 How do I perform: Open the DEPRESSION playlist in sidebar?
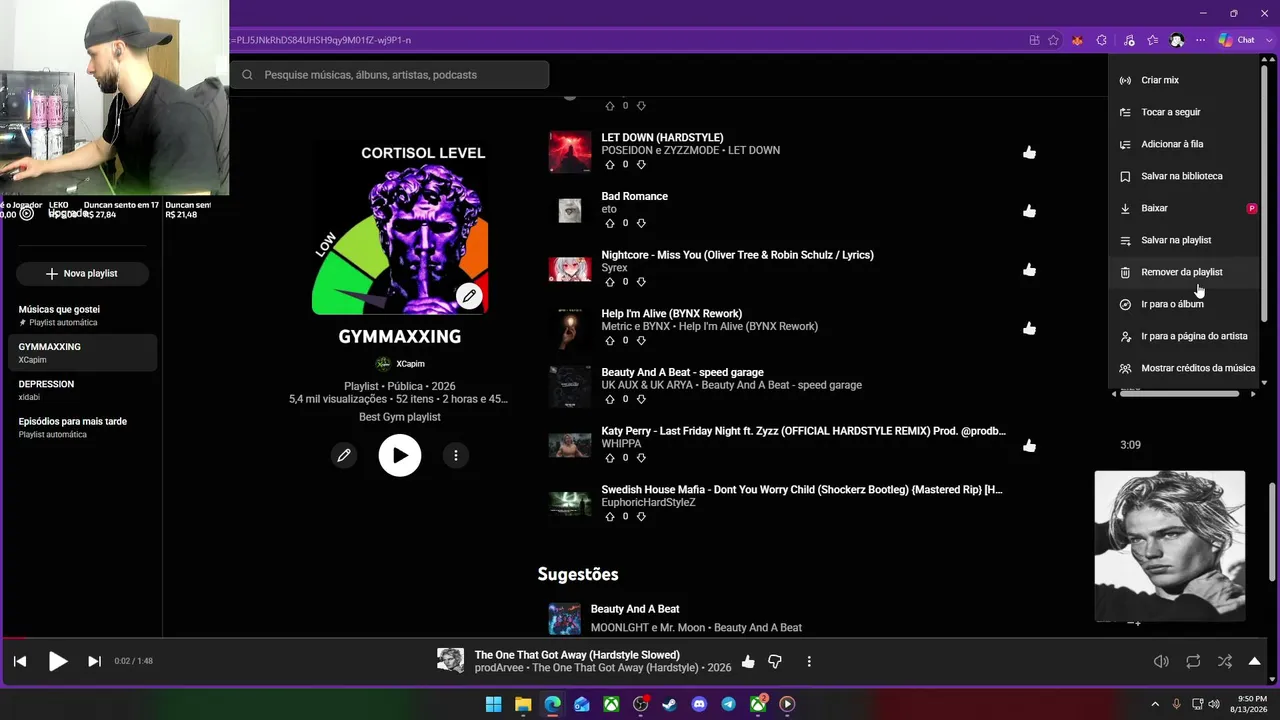click(81, 390)
